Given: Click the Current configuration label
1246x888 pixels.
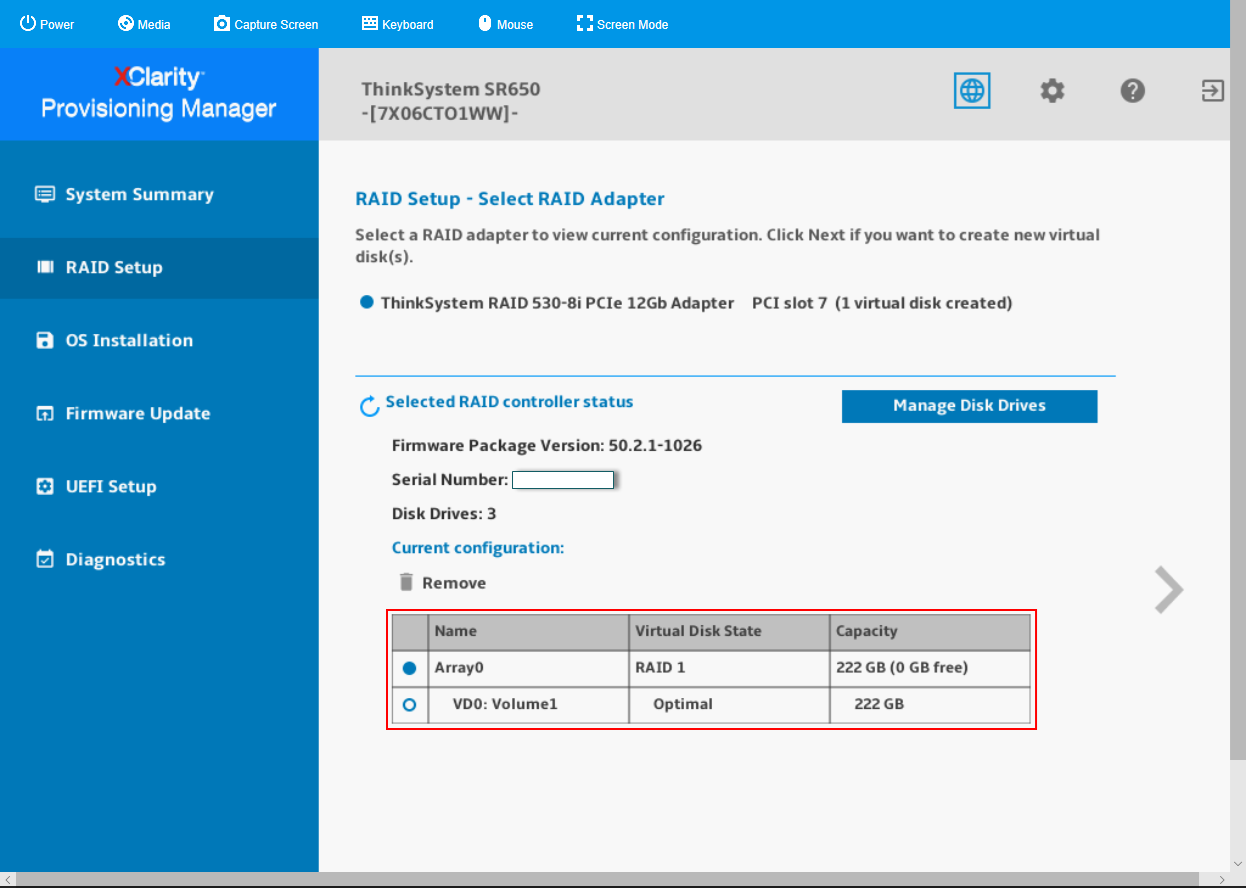Looking at the screenshot, I should click(478, 548).
